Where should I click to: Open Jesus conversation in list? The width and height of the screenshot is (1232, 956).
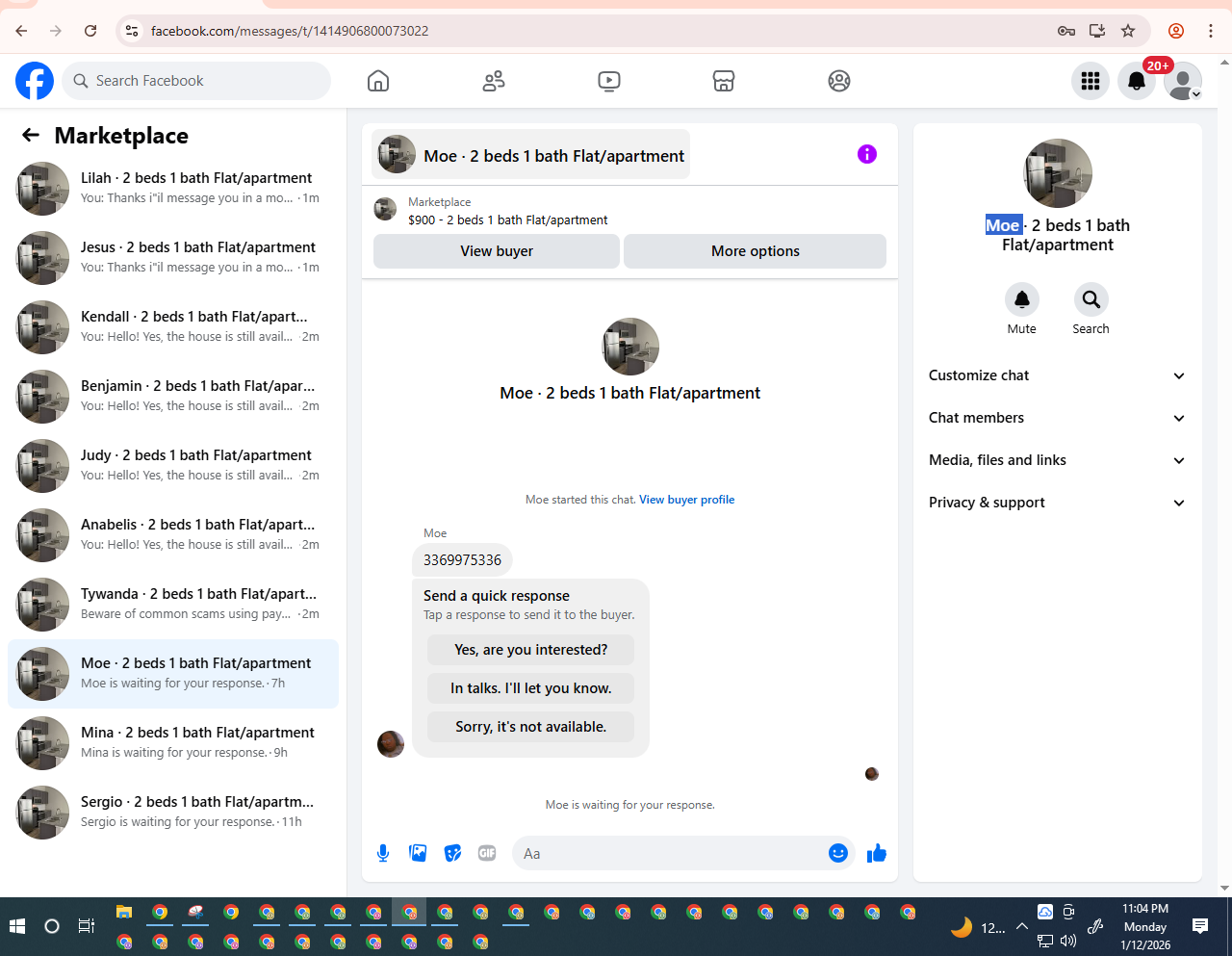click(173, 258)
